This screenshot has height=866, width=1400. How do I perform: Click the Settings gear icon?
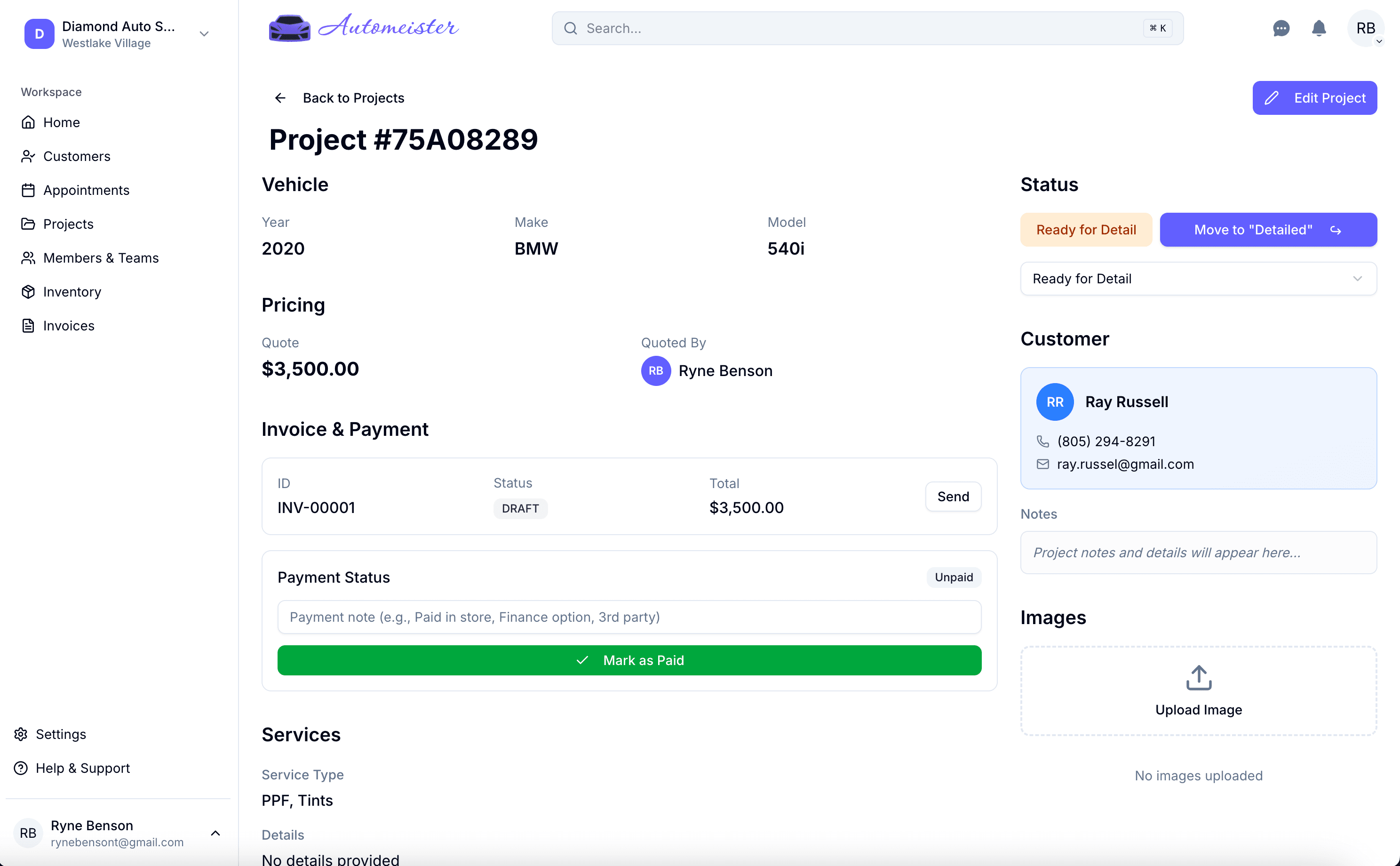pos(21,734)
